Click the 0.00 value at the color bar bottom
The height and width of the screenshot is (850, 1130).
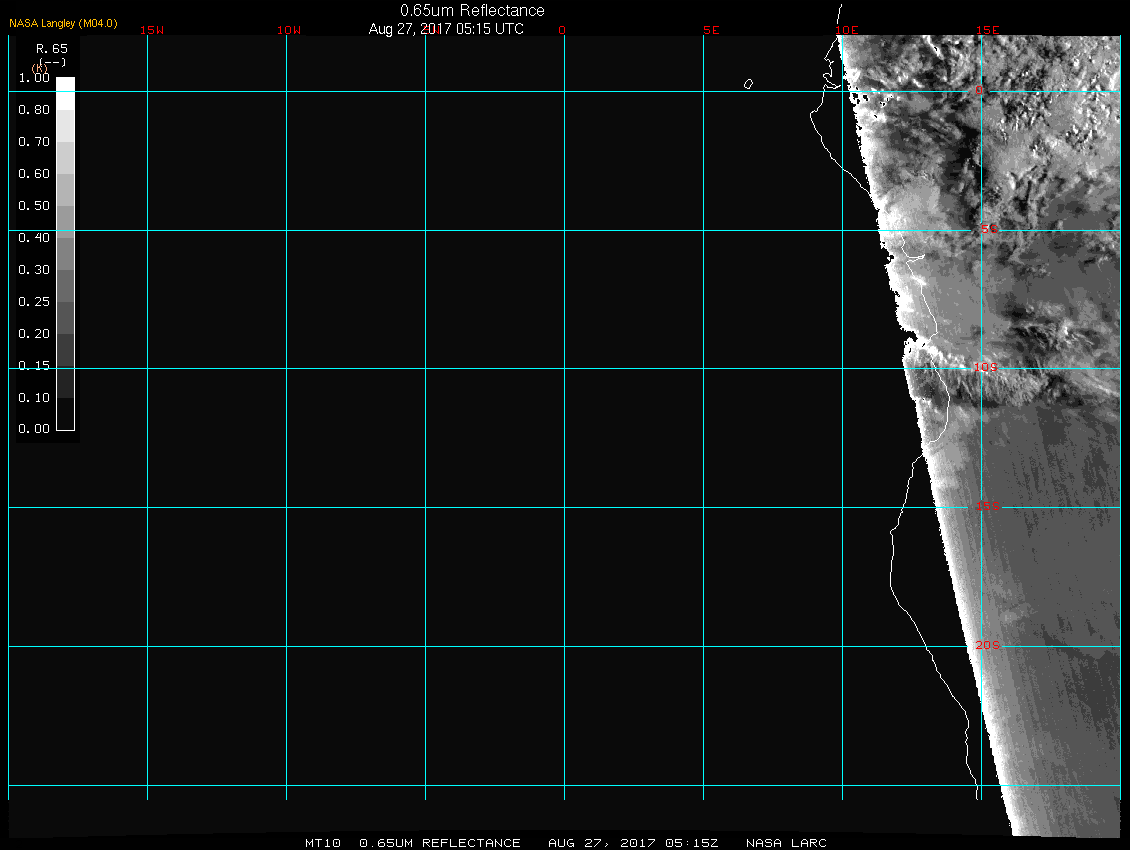click(34, 429)
